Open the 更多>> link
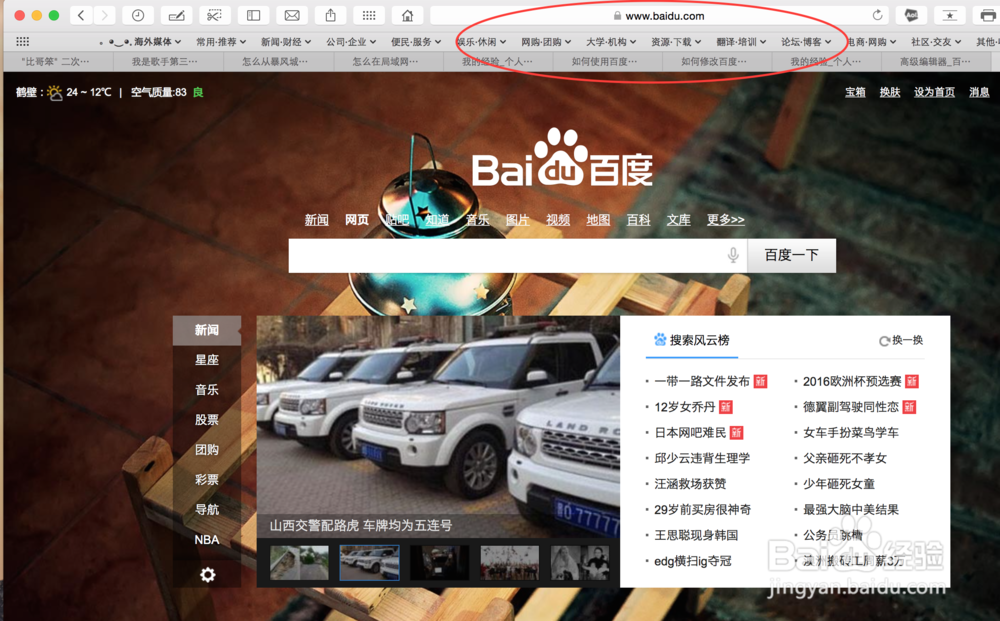Image resolution: width=1000 pixels, height=621 pixels. [725, 220]
